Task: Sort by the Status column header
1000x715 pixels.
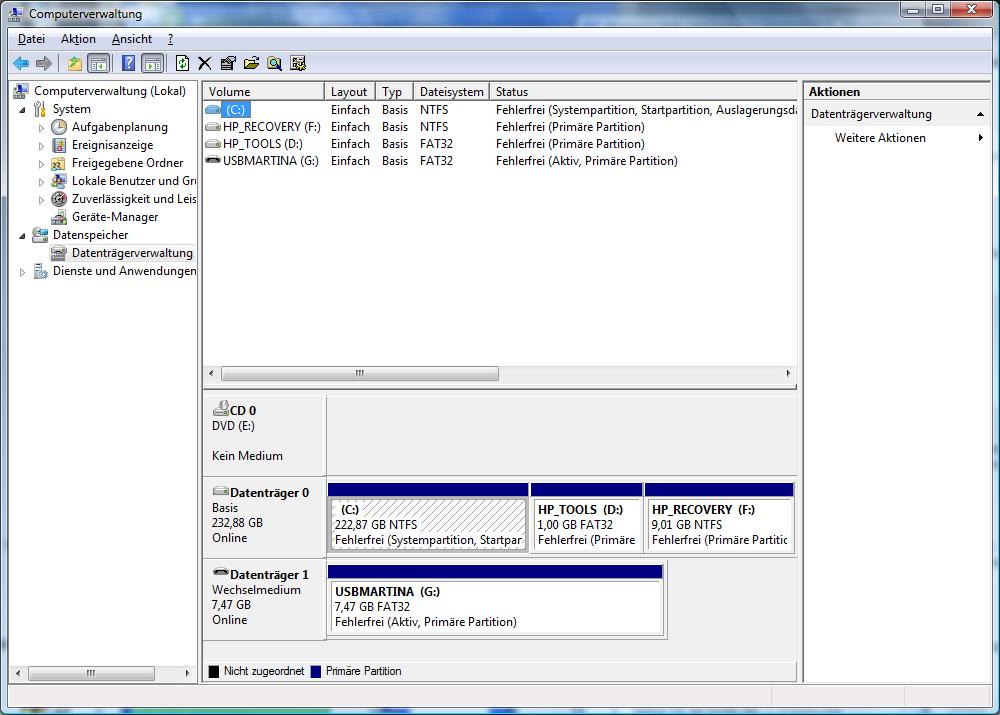Action: tap(643, 91)
